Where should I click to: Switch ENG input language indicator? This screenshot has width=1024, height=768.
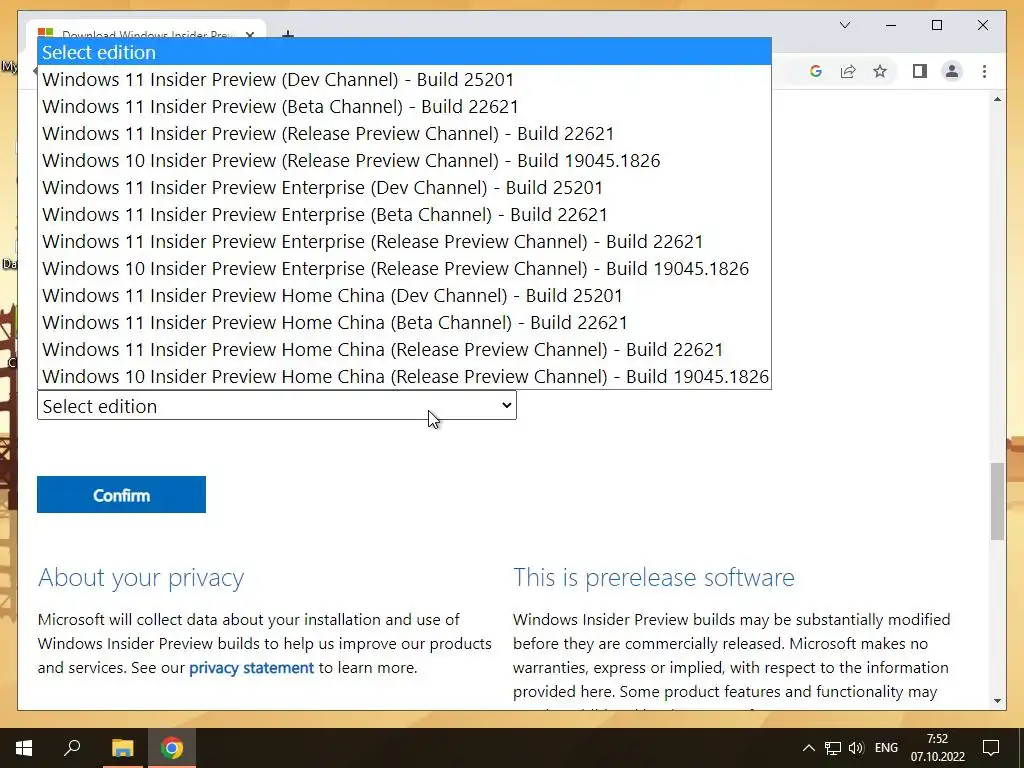886,748
